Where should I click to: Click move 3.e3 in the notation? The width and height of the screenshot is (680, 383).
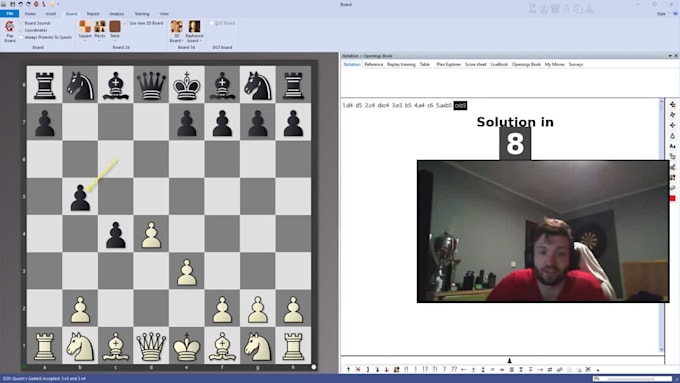pyautogui.click(x=397, y=105)
